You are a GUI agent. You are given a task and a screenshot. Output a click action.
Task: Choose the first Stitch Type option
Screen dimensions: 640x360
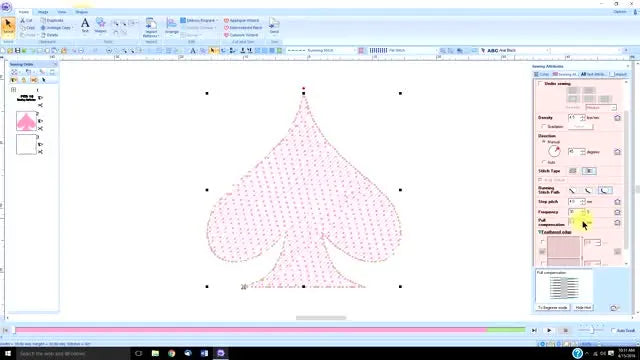[573, 171]
